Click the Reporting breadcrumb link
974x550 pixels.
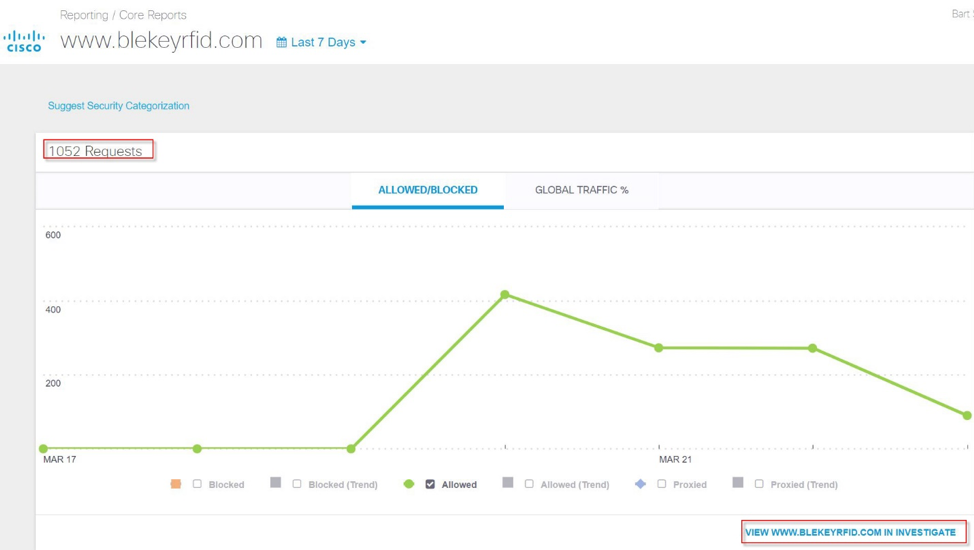[84, 15]
